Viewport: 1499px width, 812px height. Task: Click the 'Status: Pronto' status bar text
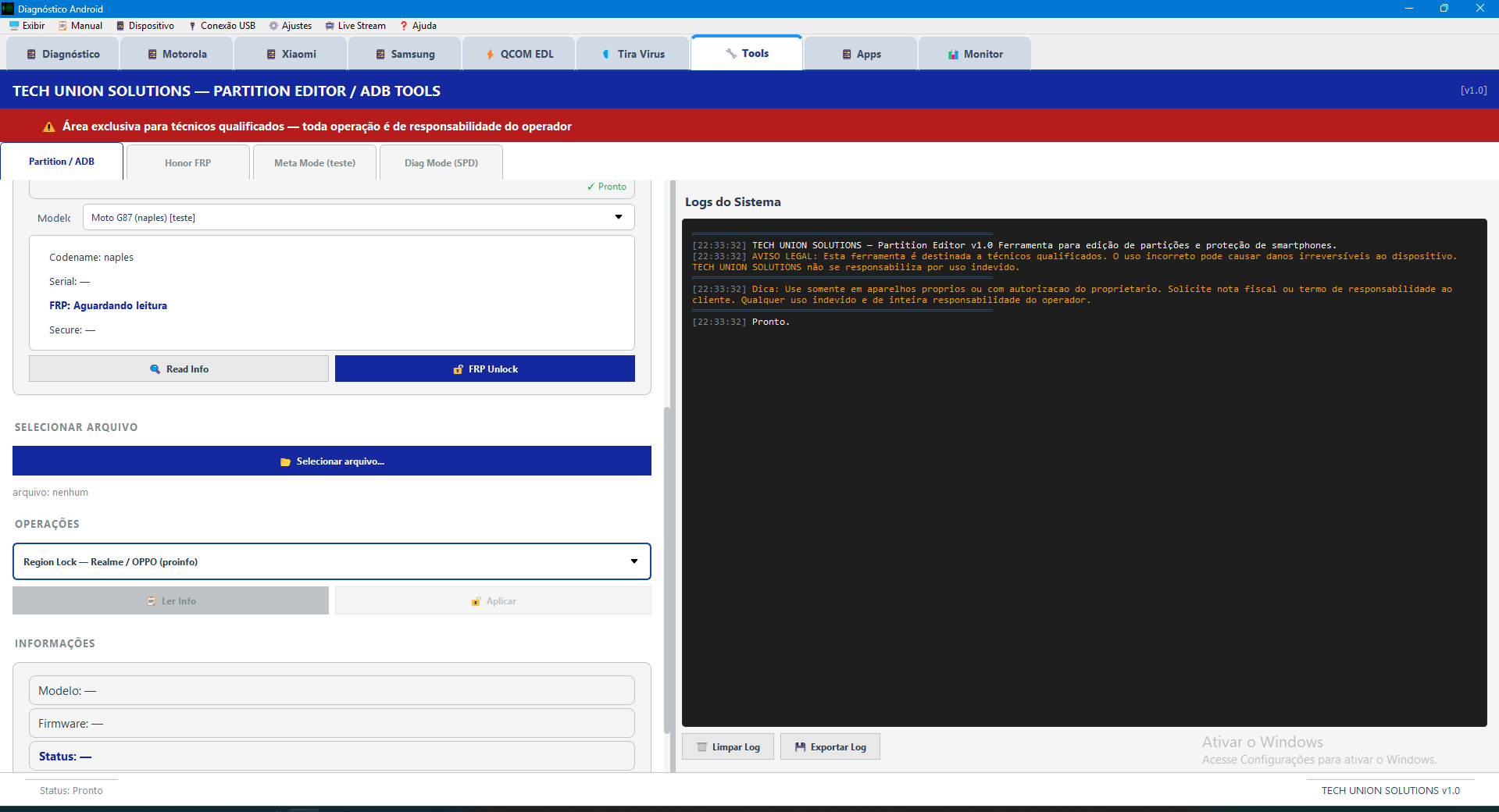pos(71,790)
